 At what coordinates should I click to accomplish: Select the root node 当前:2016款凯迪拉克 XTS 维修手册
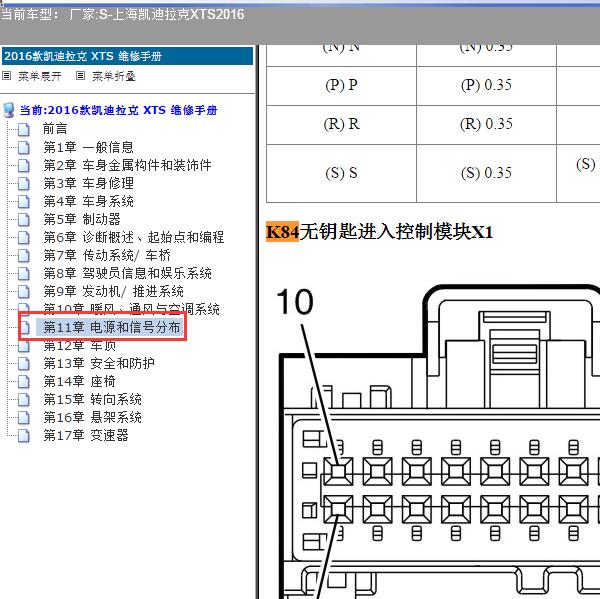pyautogui.click(x=119, y=110)
